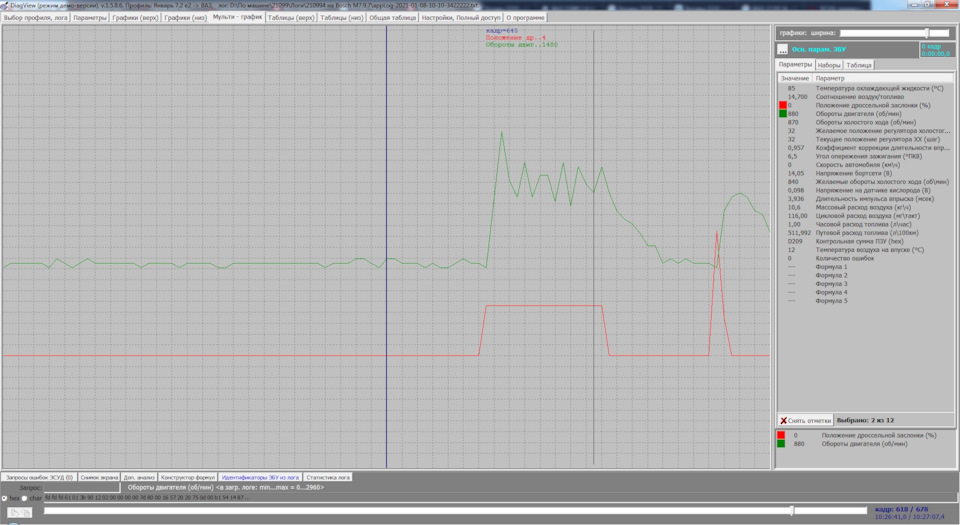Open the 'О программе' tab
960x525 pixels.
pyautogui.click(x=525, y=18)
